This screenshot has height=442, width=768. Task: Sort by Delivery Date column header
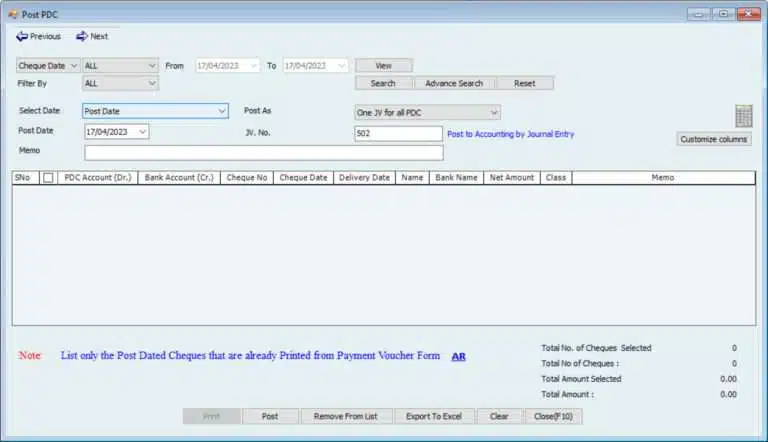[x=364, y=178]
